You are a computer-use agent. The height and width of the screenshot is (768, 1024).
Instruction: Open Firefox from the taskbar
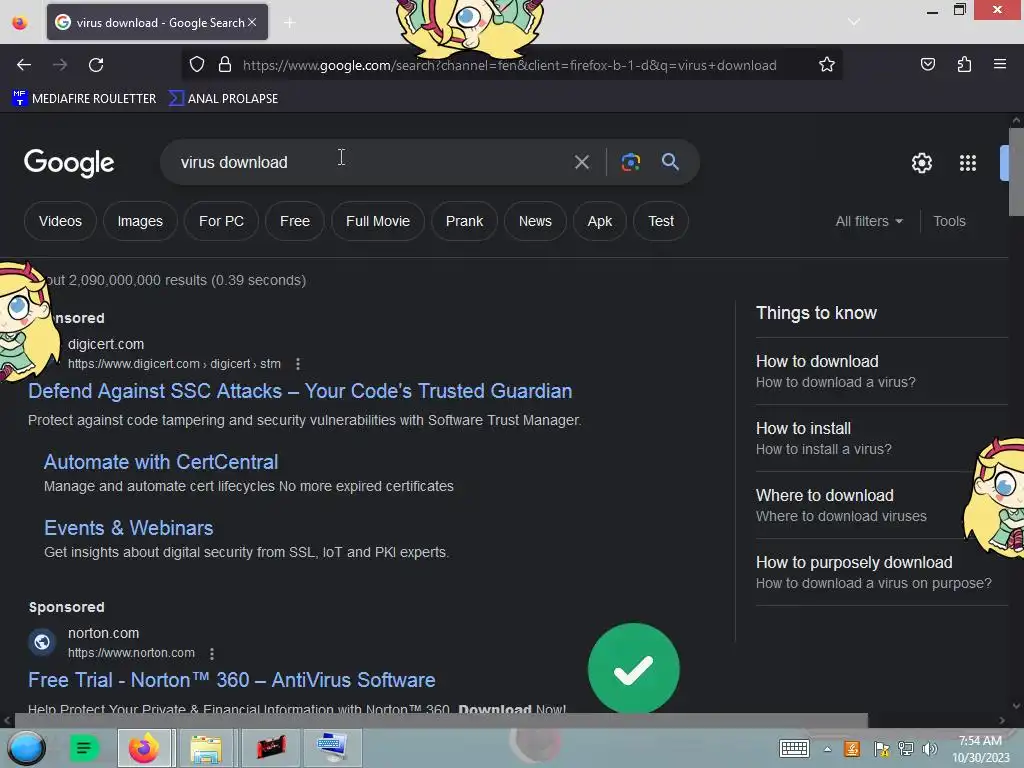(x=144, y=748)
